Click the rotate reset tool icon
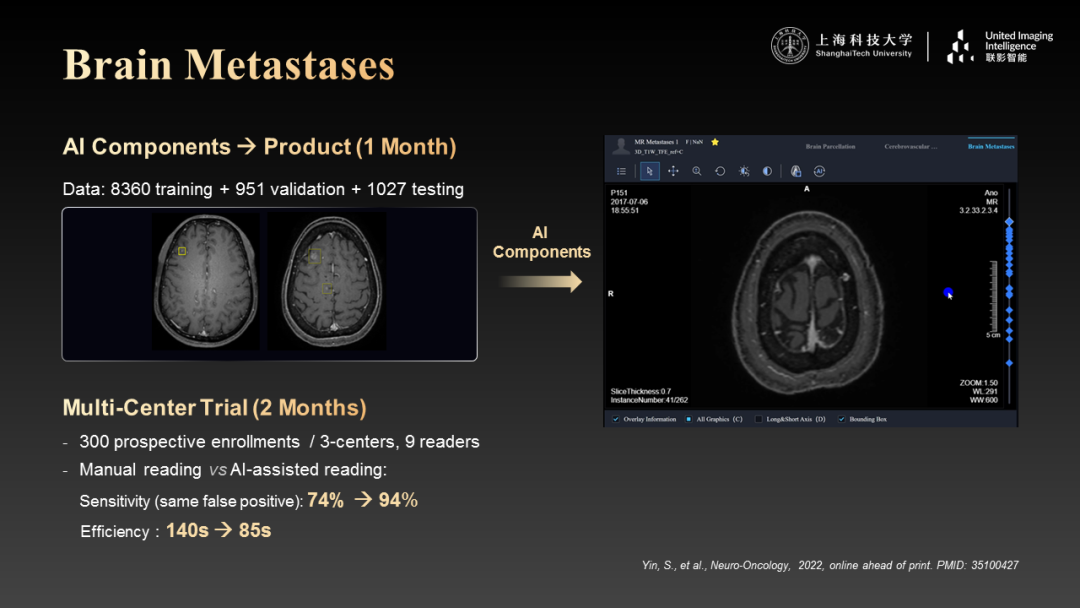The height and width of the screenshot is (608, 1080). tap(720, 171)
